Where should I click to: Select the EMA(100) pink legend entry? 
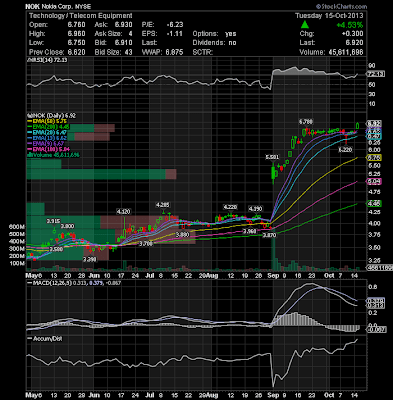[49, 149]
